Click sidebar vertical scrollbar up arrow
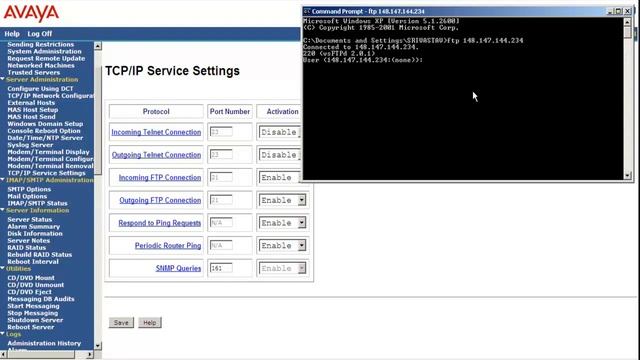Viewport: 640px width, 360px height. [98, 46]
